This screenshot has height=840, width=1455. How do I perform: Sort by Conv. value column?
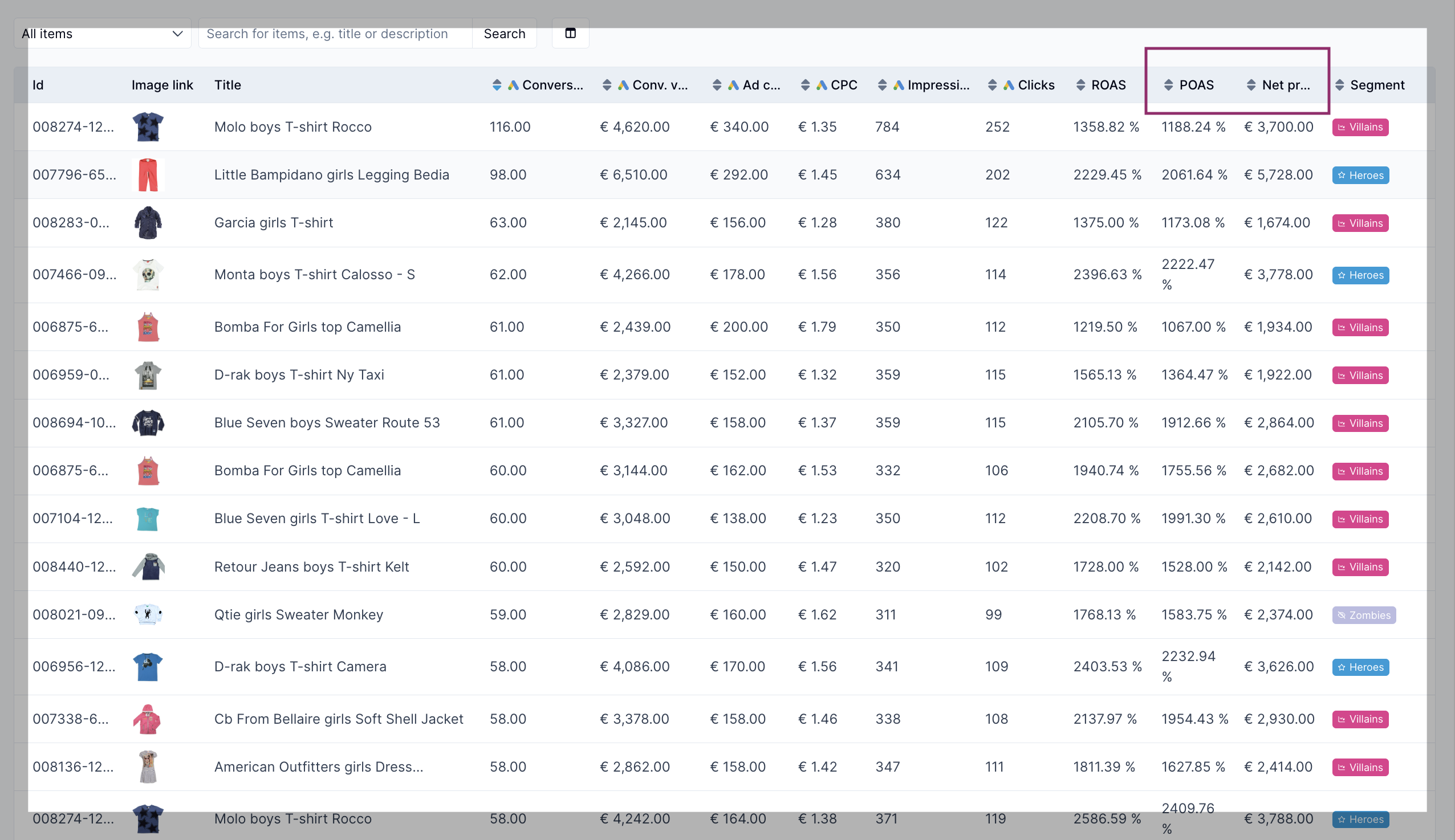pos(607,85)
